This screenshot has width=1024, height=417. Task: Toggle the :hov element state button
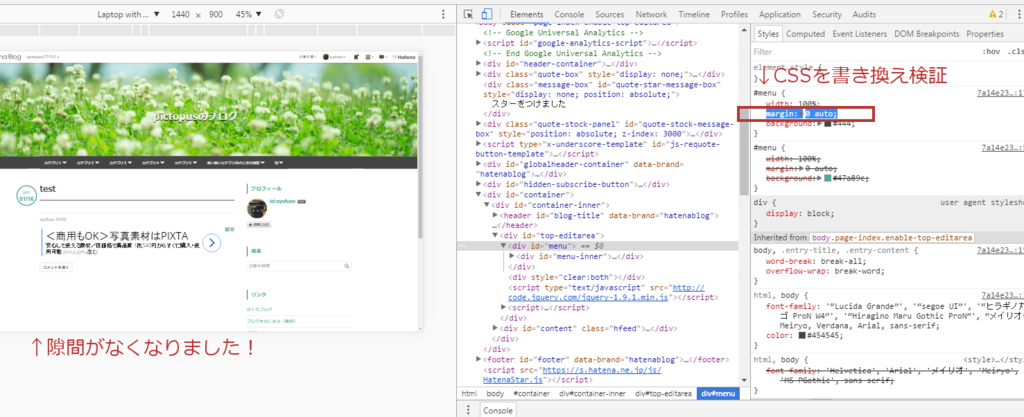(x=991, y=52)
